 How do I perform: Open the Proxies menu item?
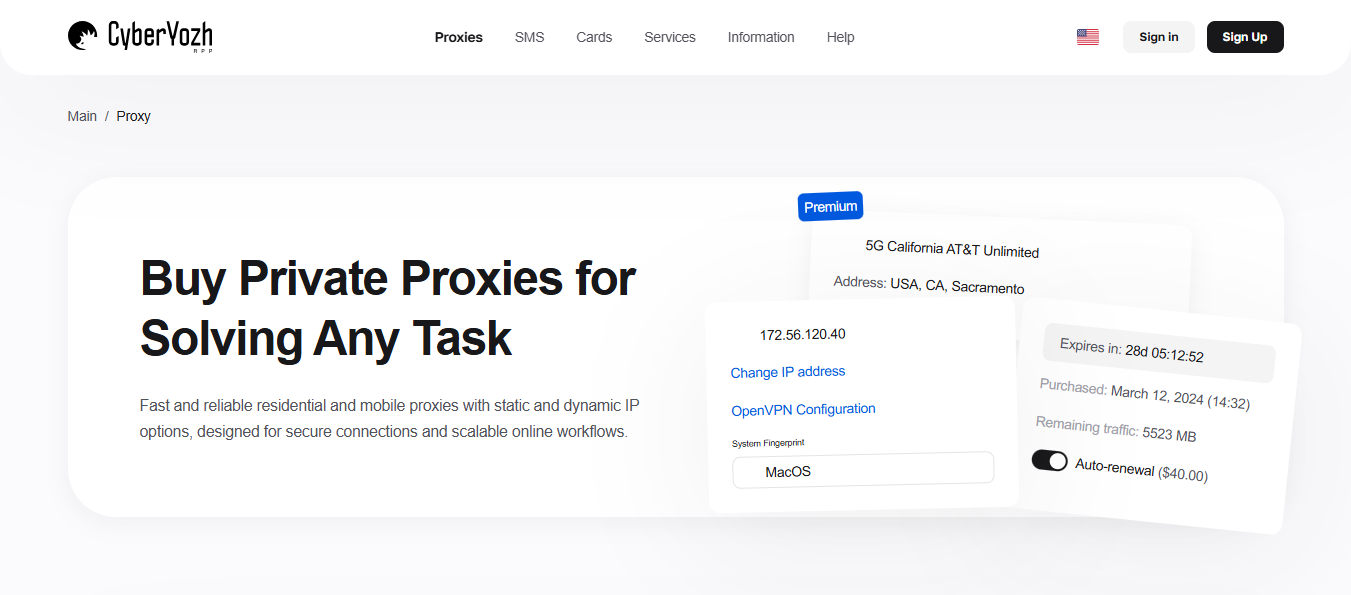(x=458, y=37)
